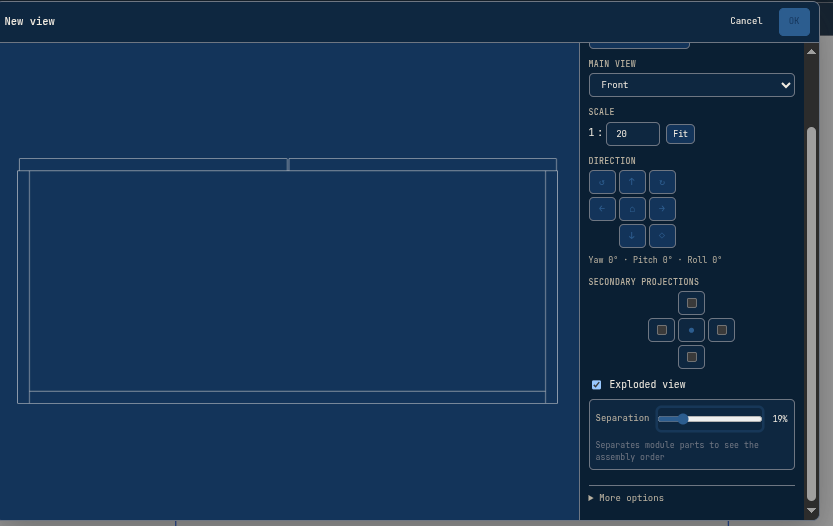
Task: Click the Fit scale button
Action: click(x=680, y=134)
